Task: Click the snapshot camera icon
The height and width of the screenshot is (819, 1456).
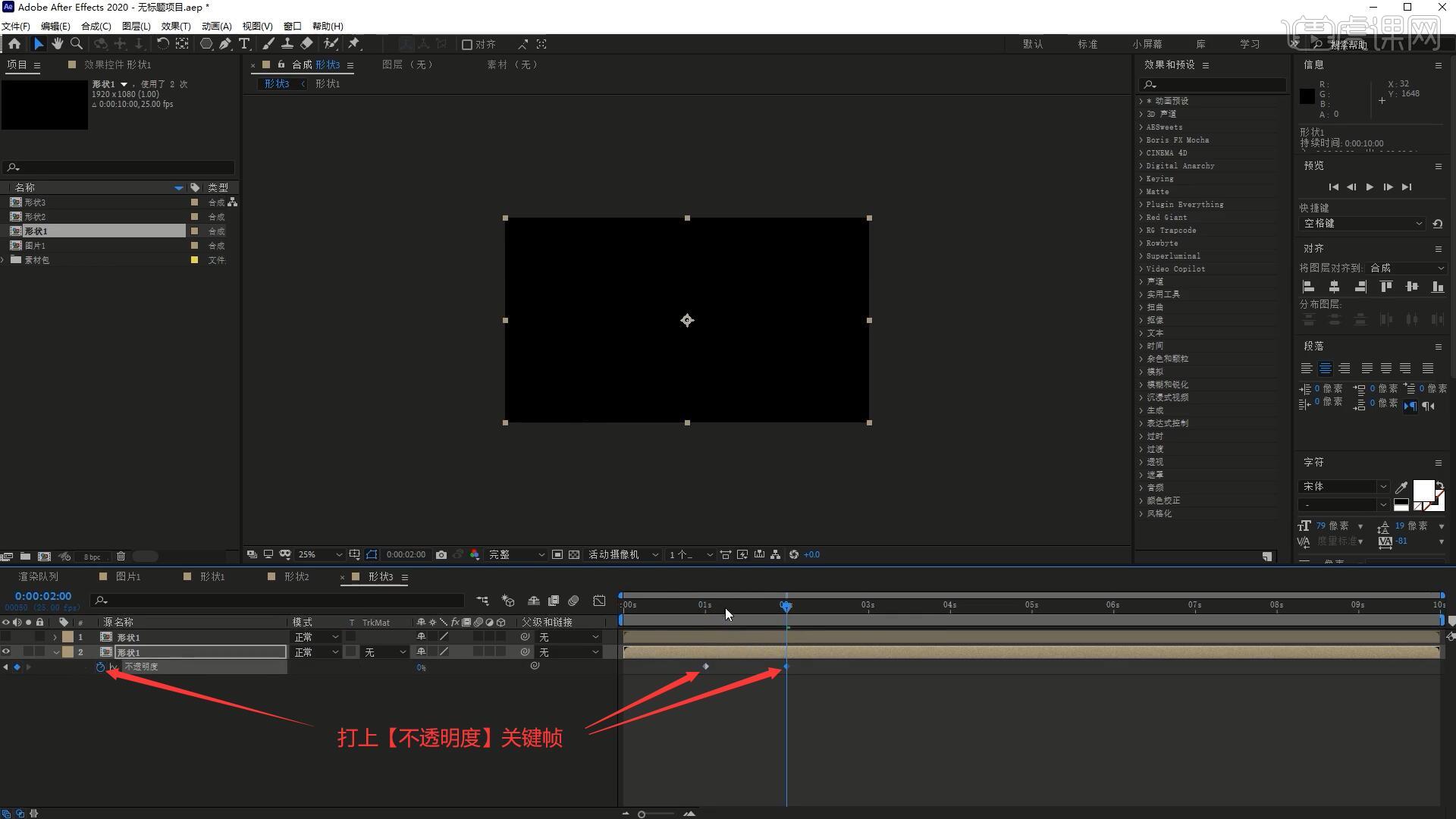Action: point(441,555)
